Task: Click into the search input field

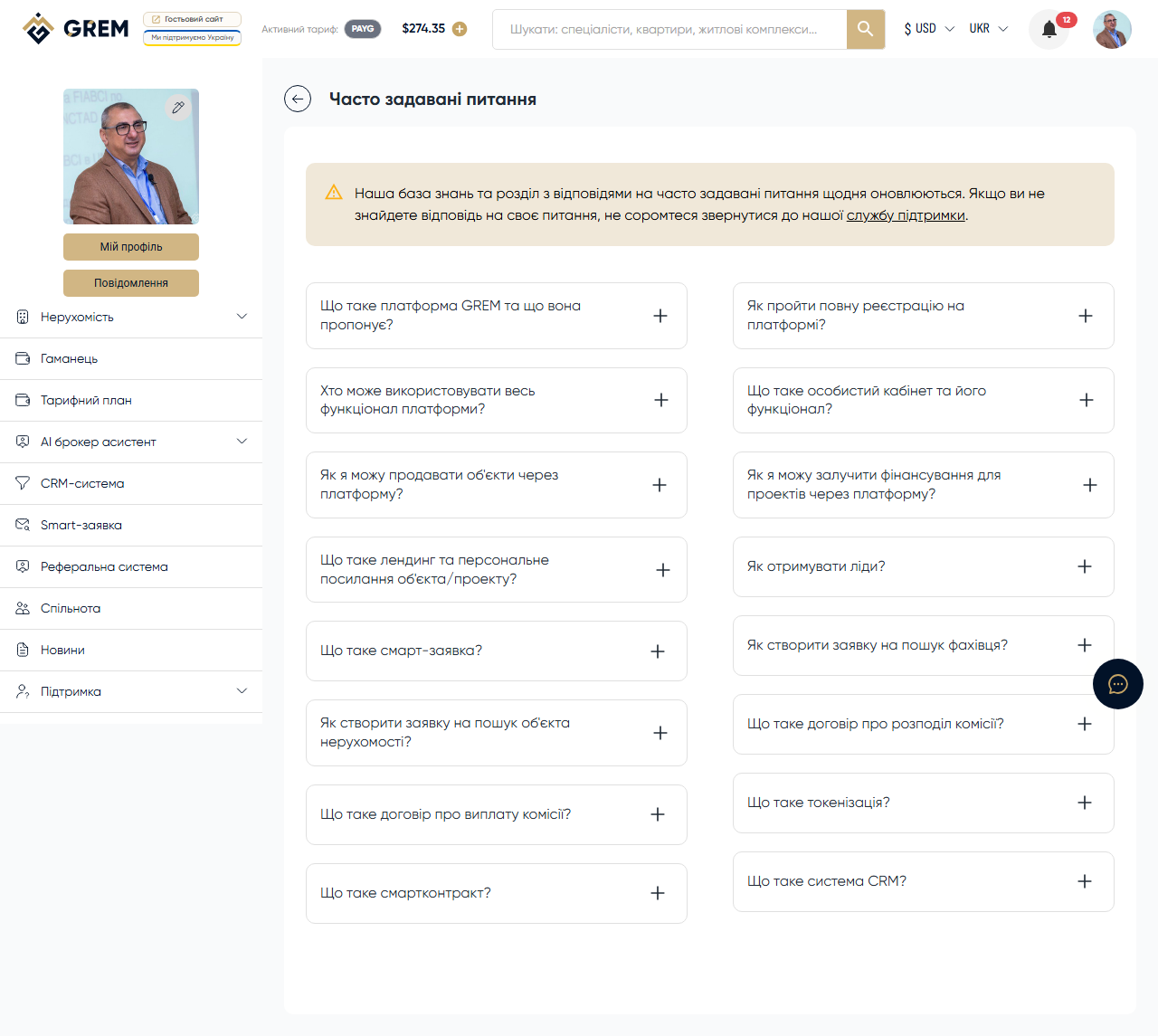Action: coord(668,29)
